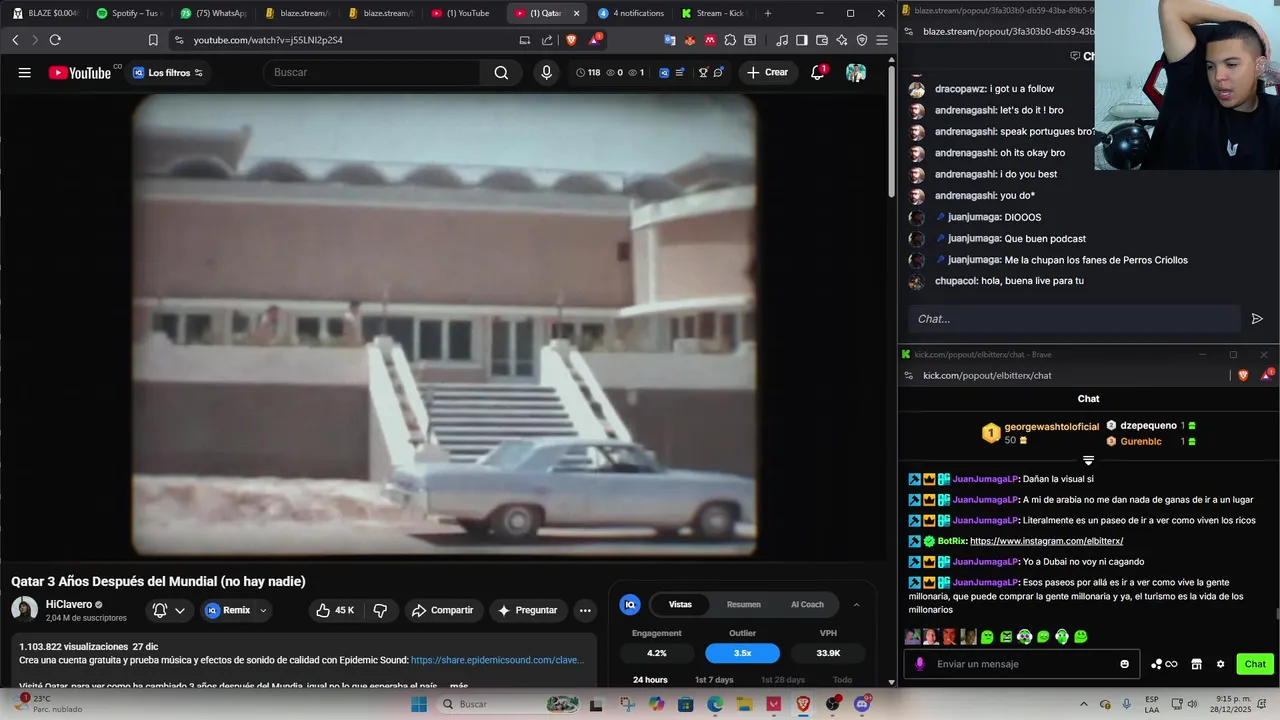Go to the YouTube home logo
The height and width of the screenshot is (720, 1280).
80,72
